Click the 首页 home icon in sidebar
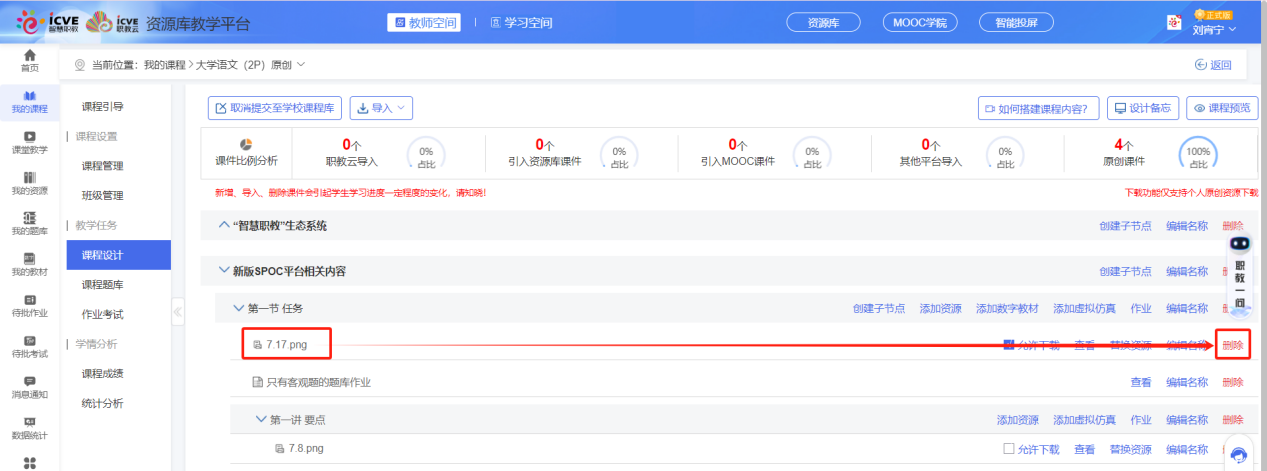Image resolution: width=1267 pixels, height=471 pixels. (30, 55)
